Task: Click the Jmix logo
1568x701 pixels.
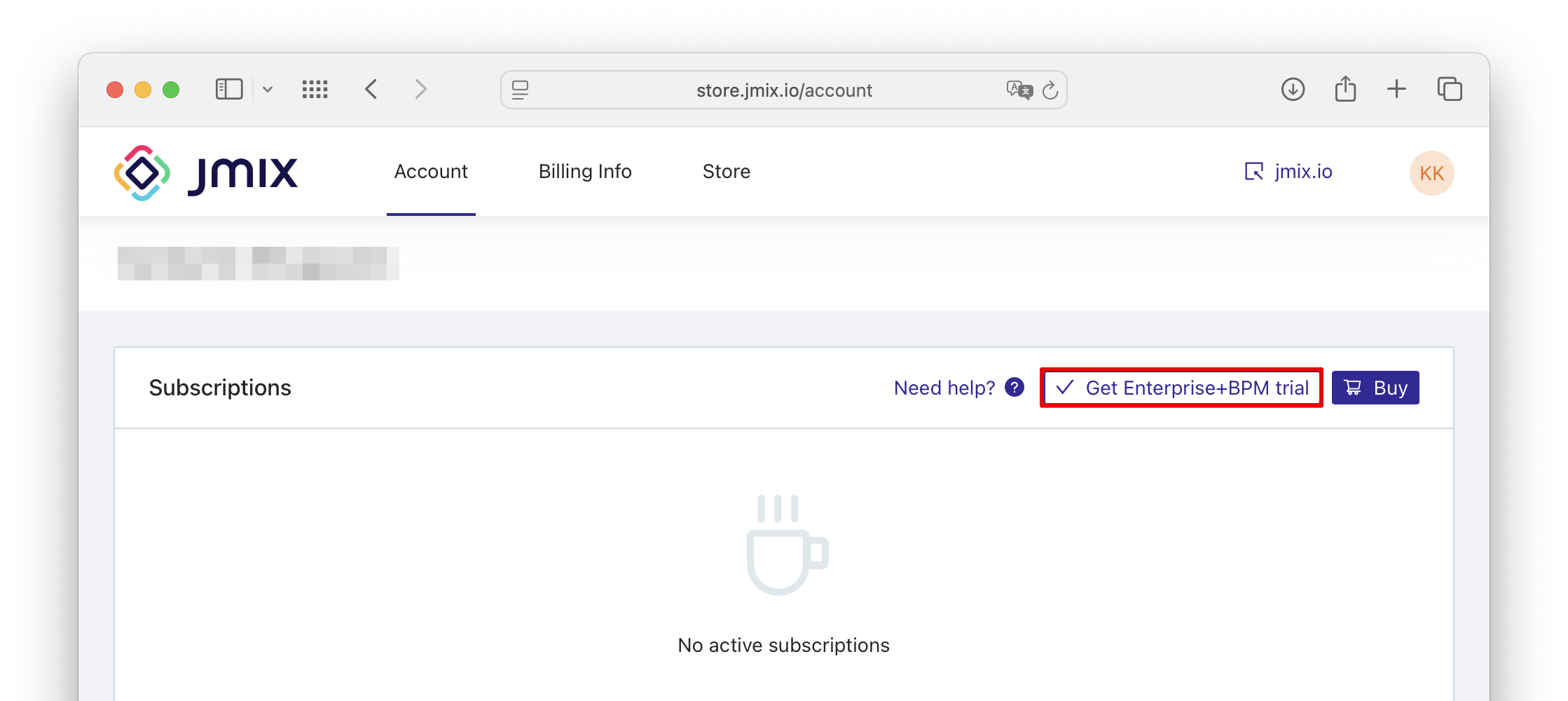Action: (x=205, y=172)
